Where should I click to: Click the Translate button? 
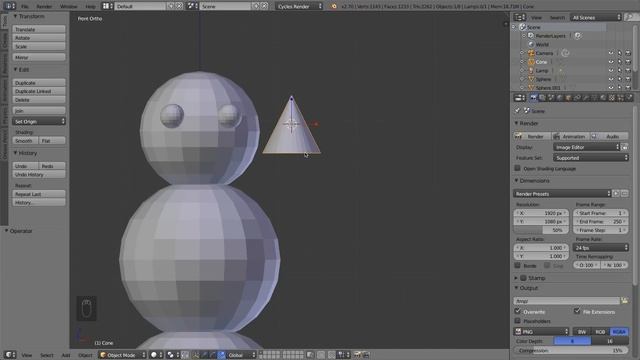click(39, 29)
